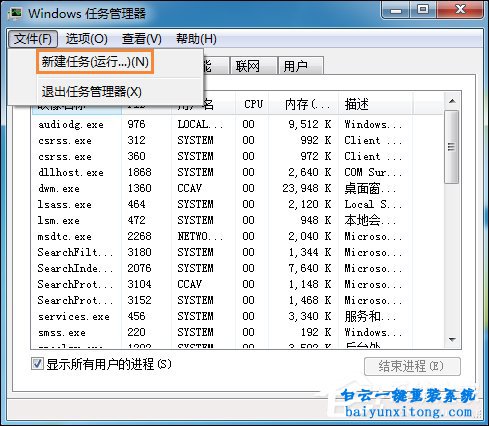Choose 新建任务(运行...)(N) from the File menu
The height and width of the screenshot is (426, 489).
click(x=95, y=62)
